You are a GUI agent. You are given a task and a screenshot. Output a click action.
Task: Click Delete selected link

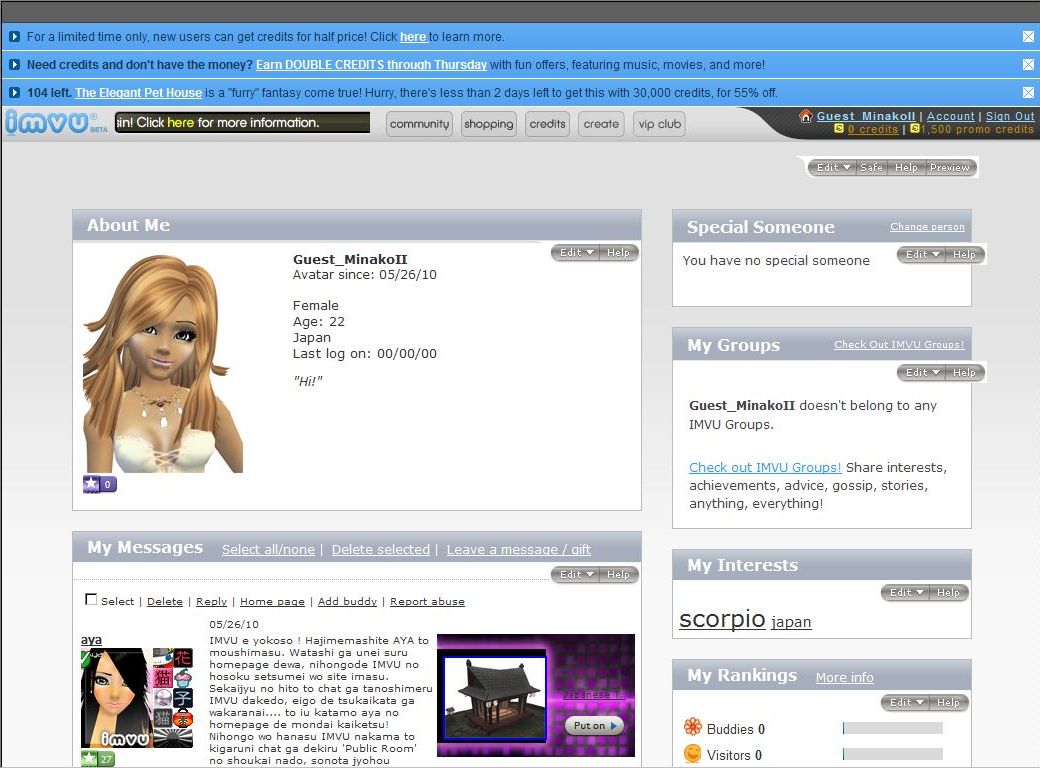click(381, 549)
